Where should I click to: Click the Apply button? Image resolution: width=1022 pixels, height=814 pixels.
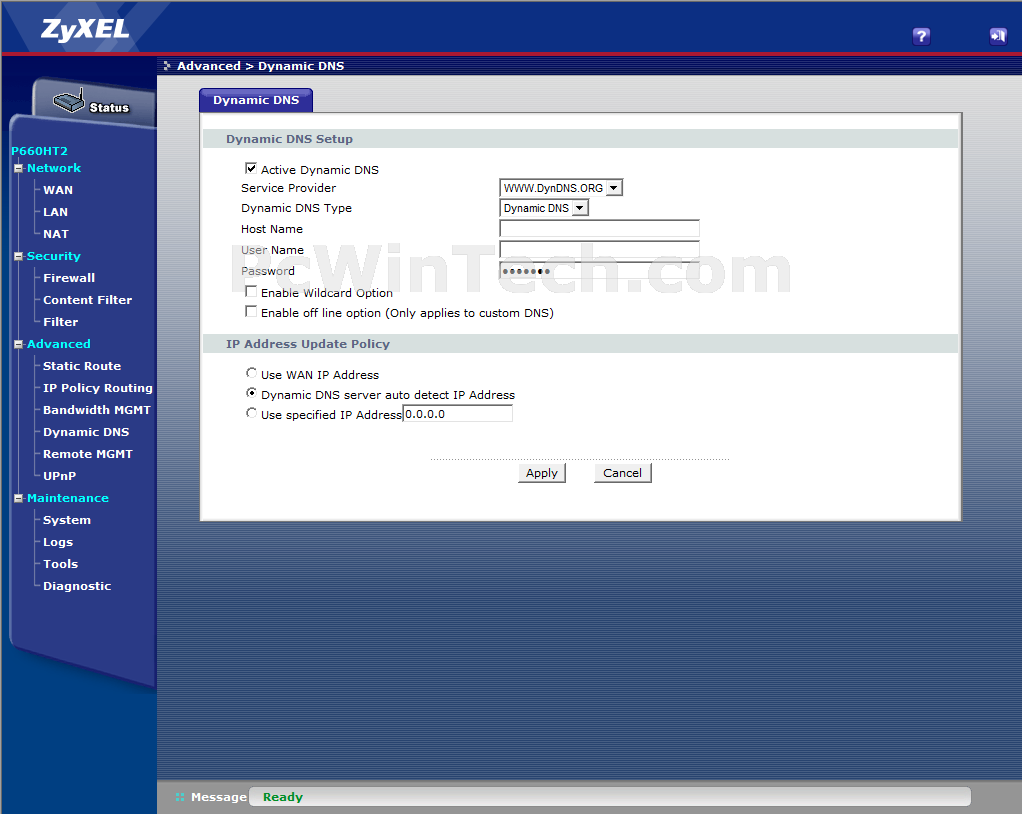[x=542, y=472]
